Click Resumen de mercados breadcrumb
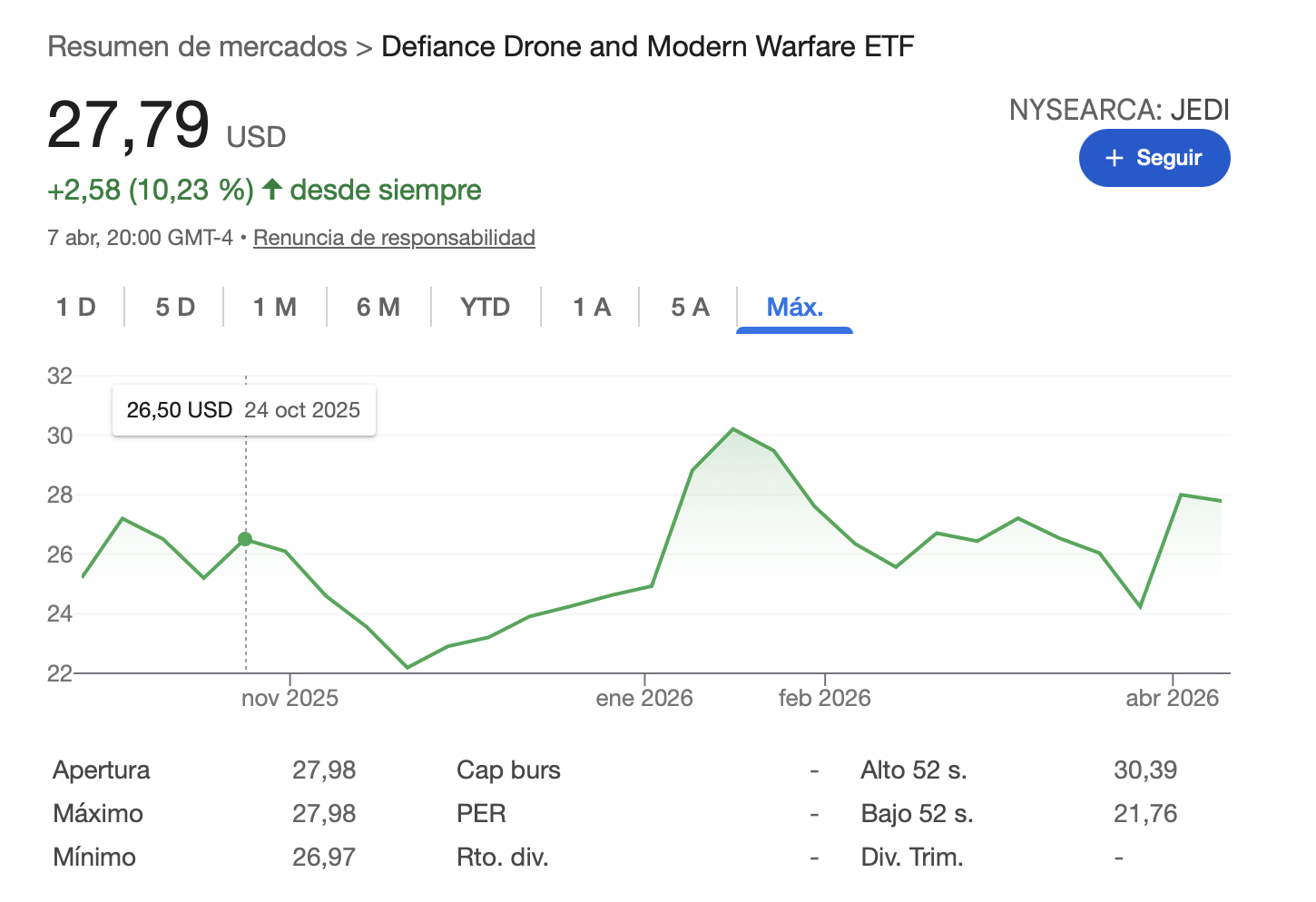 [x=197, y=46]
